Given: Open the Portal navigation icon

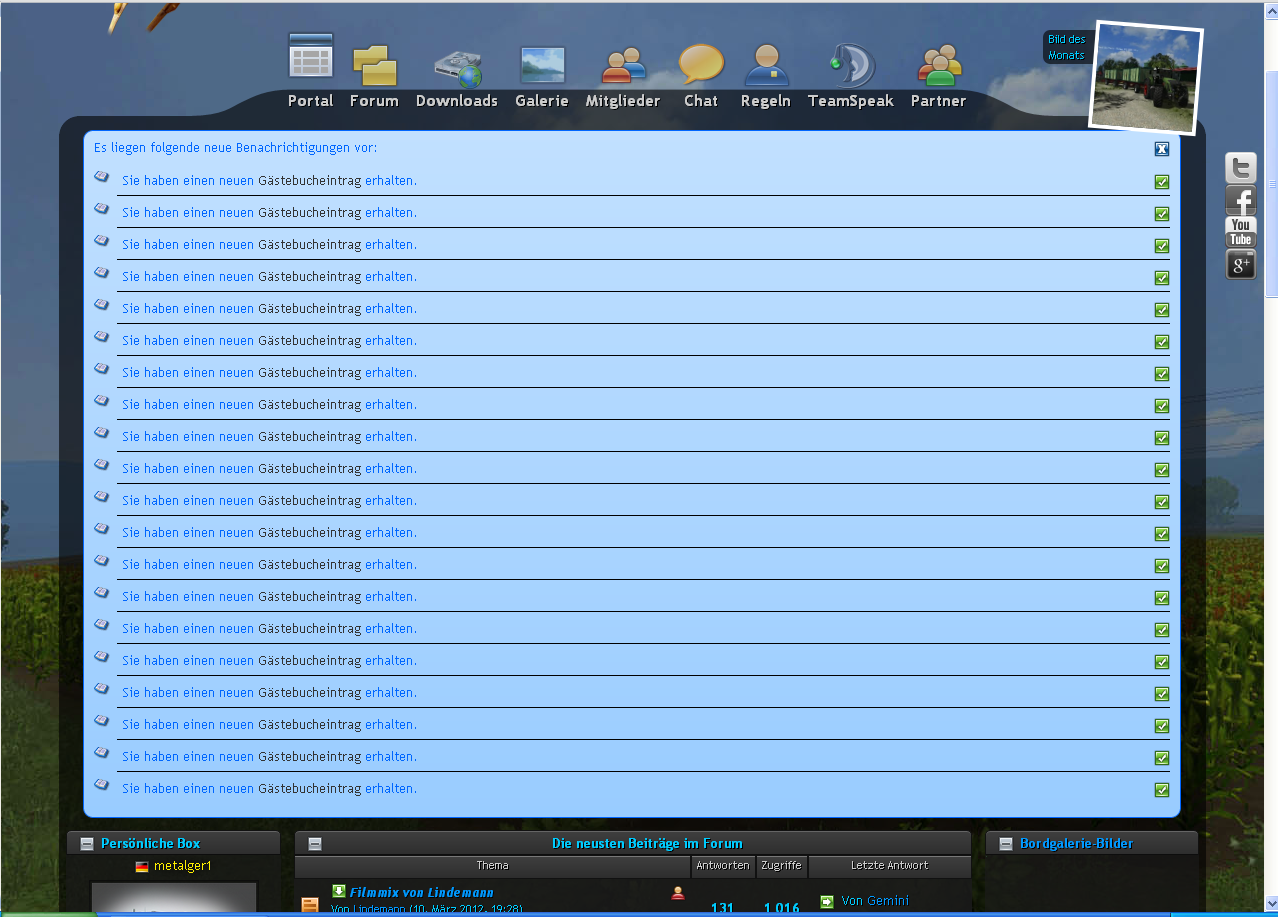Looking at the screenshot, I should pyautogui.click(x=311, y=58).
